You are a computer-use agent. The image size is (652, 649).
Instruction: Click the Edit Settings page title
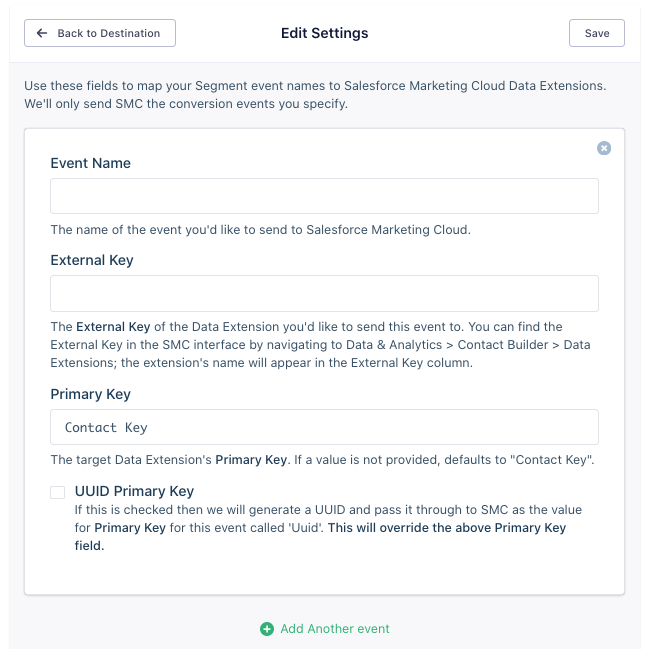pyautogui.click(x=324, y=33)
